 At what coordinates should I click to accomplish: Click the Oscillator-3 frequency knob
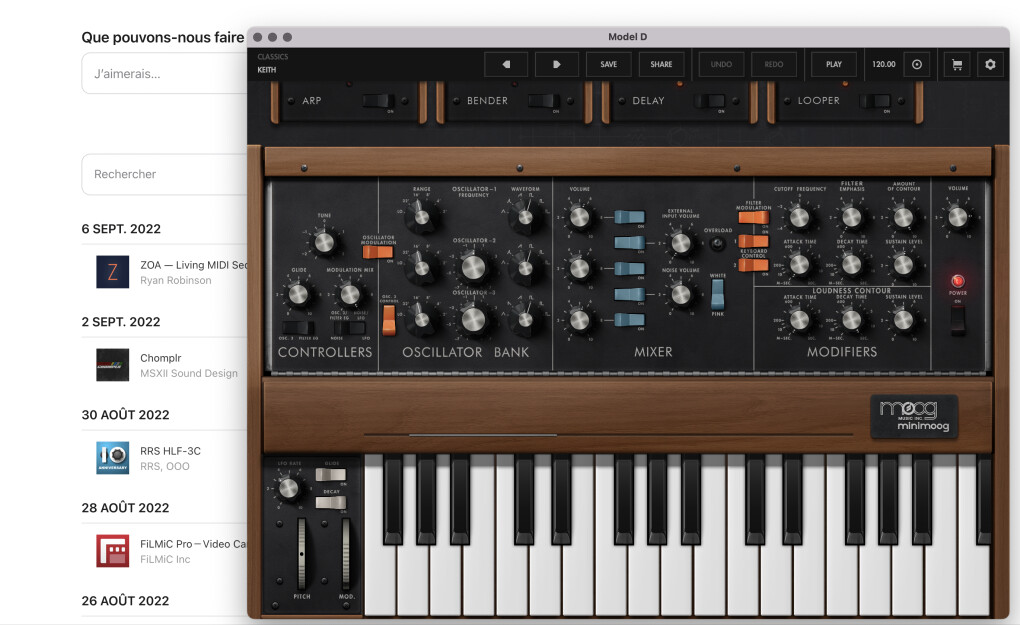tap(473, 319)
